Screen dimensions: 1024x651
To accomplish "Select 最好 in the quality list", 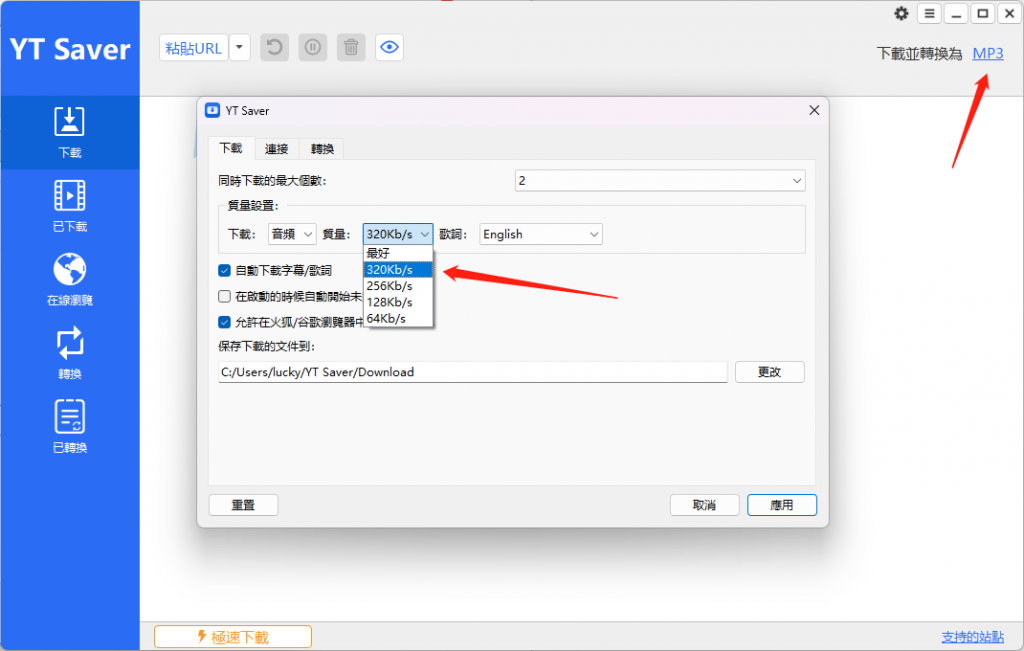I will (398, 253).
